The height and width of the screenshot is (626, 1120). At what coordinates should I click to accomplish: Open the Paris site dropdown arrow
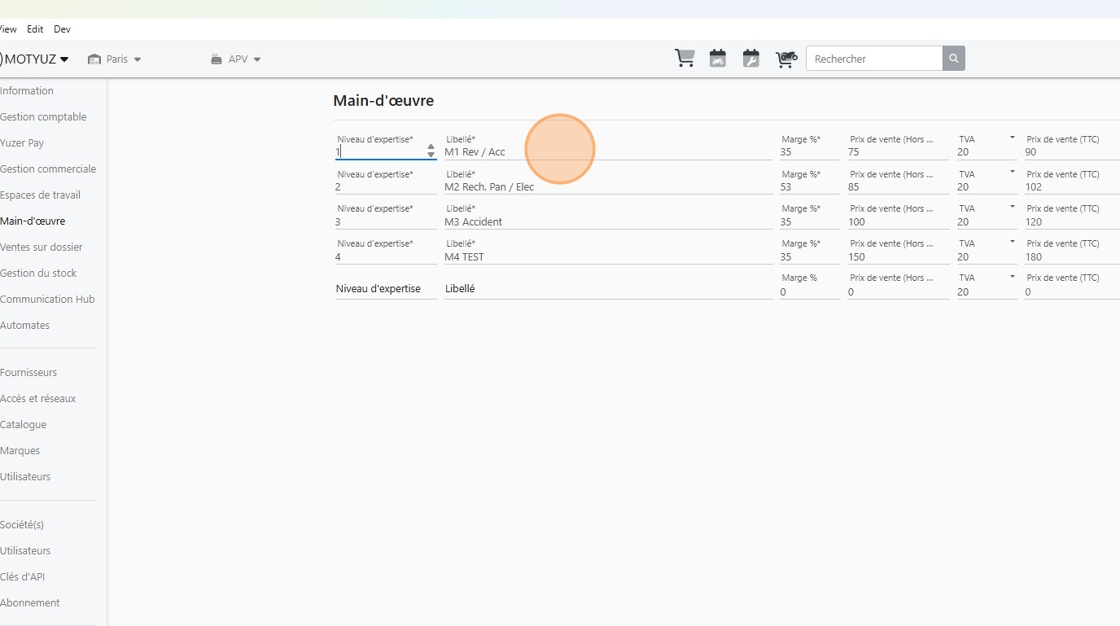137,59
